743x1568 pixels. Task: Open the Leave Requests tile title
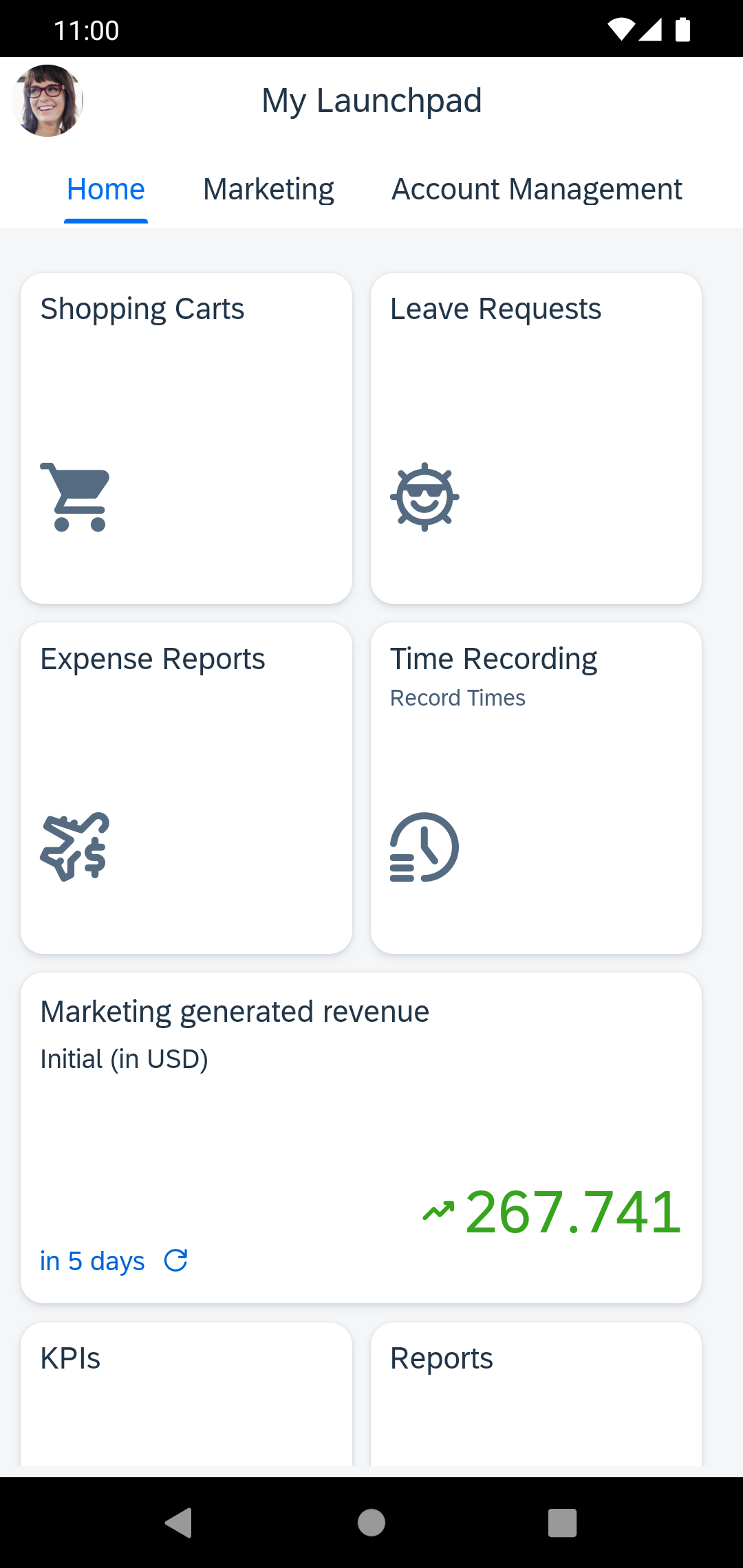[495, 309]
